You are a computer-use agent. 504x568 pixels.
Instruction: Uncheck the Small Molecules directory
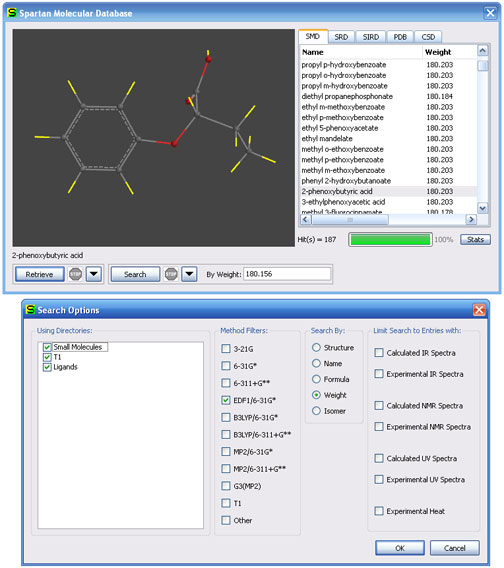point(47,347)
